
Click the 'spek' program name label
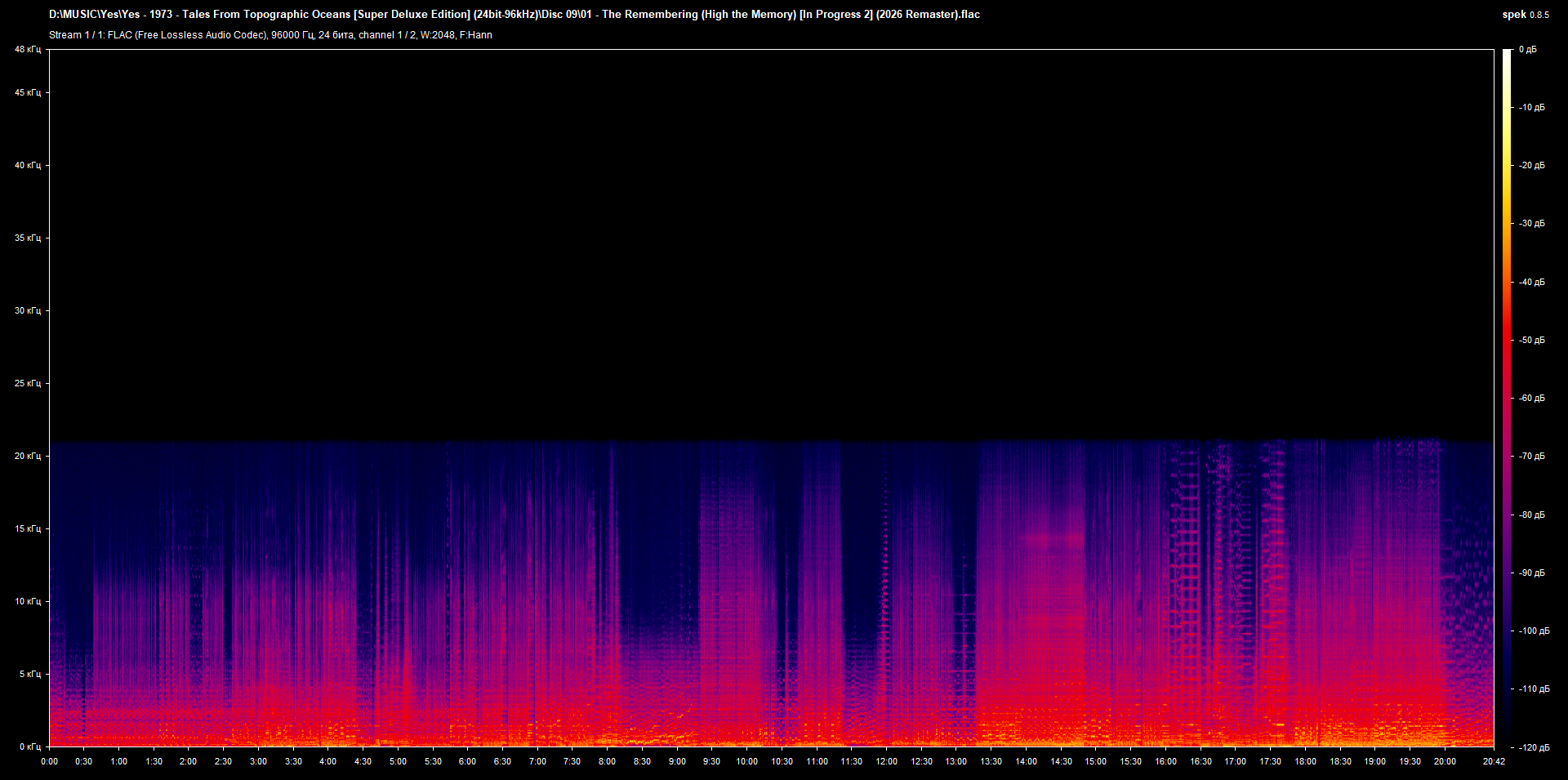(1514, 15)
